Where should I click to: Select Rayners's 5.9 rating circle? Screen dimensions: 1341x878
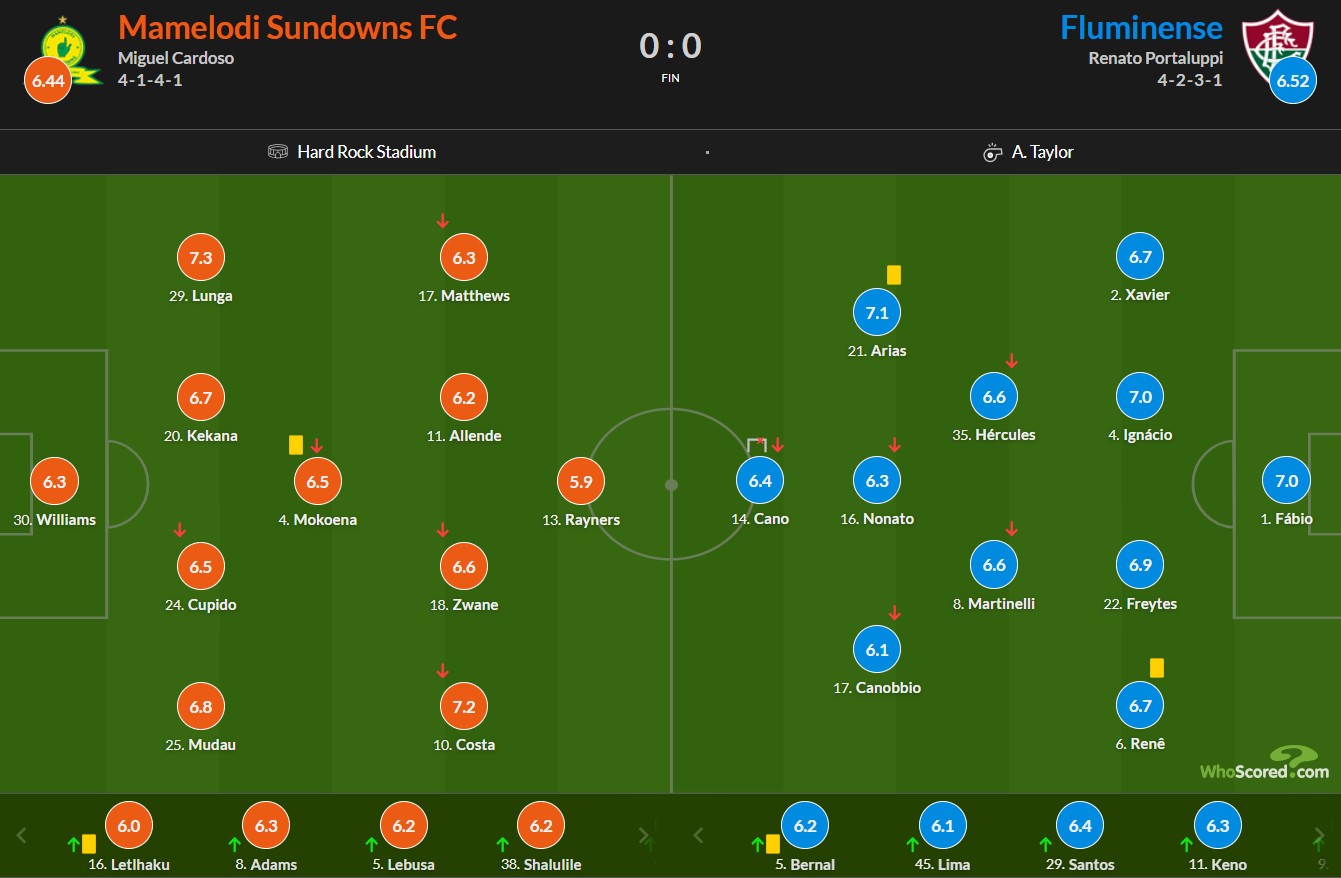[x=581, y=482]
